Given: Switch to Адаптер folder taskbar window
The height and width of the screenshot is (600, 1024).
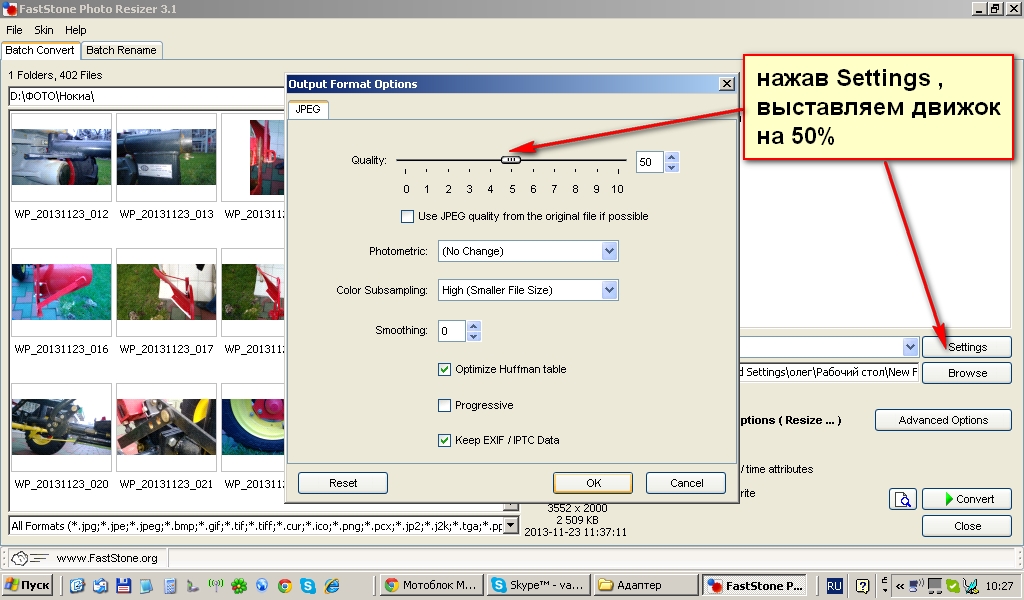Looking at the screenshot, I should coord(646,586).
